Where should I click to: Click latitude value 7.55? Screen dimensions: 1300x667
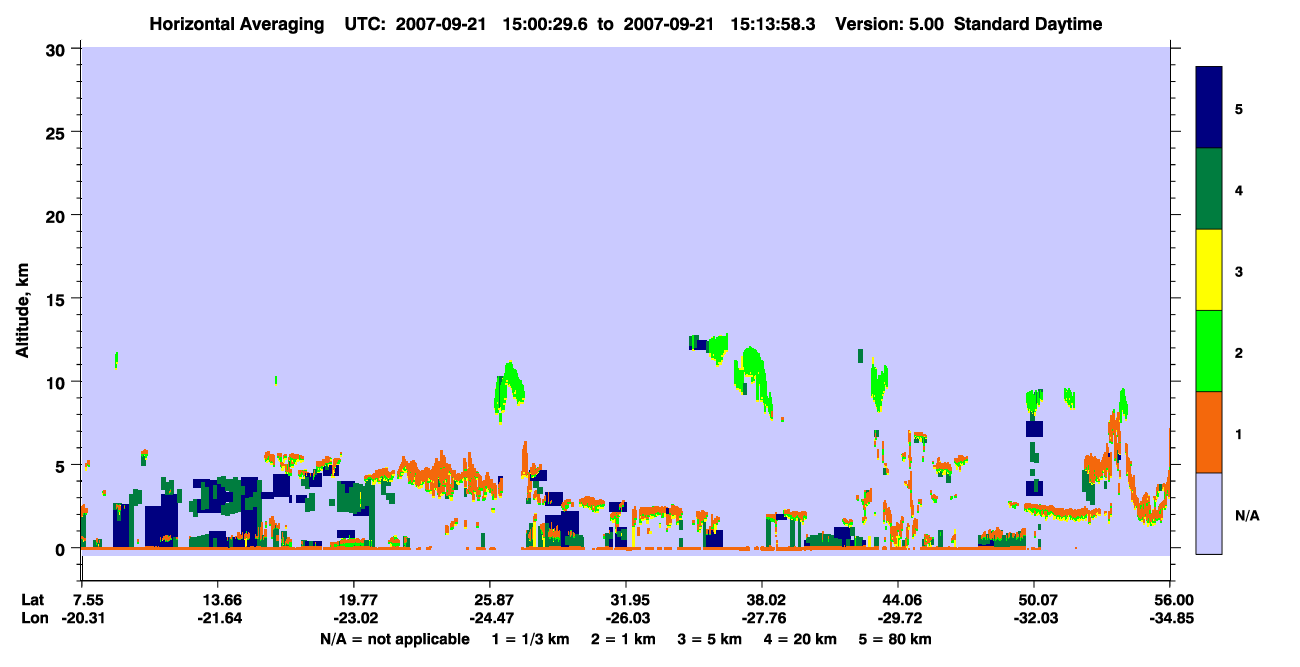89,600
